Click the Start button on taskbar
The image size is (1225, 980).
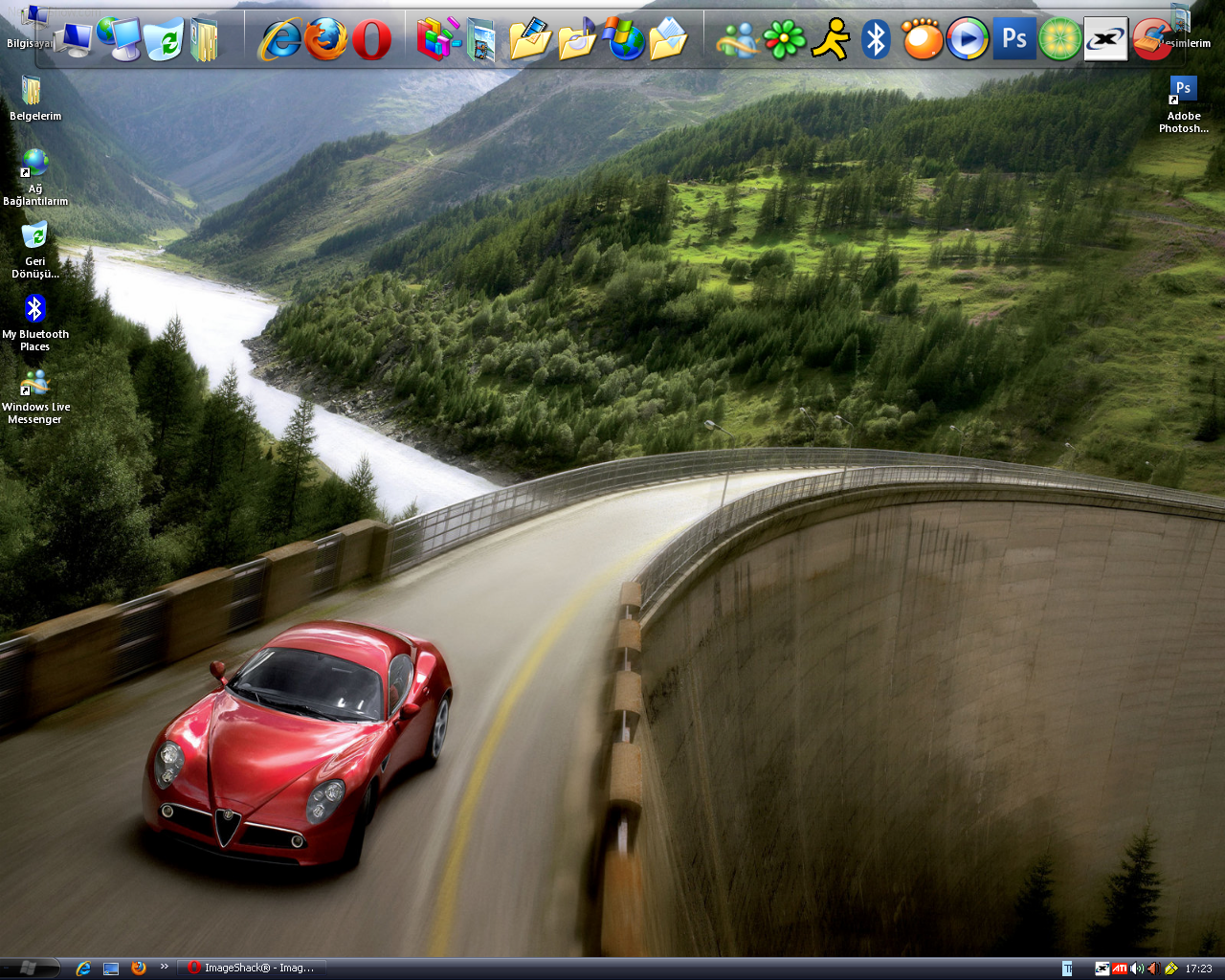tap(29, 969)
